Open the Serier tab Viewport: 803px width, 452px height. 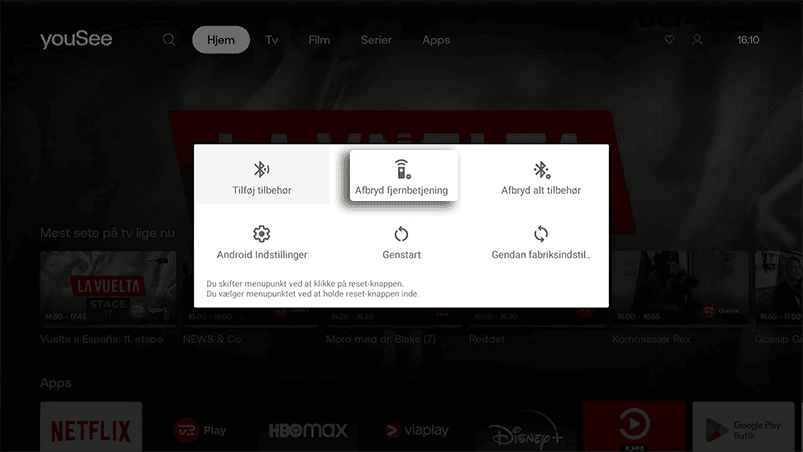pyautogui.click(x=376, y=40)
